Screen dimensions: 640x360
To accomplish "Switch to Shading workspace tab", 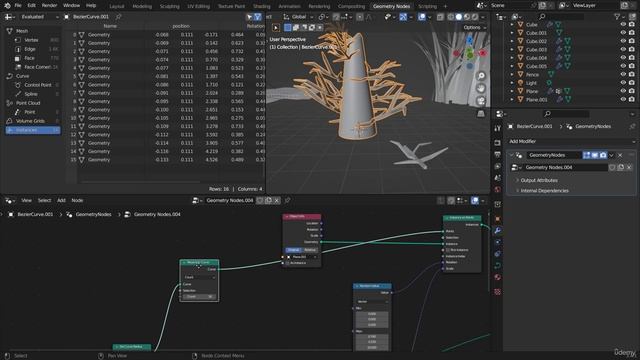I will coord(262,6).
